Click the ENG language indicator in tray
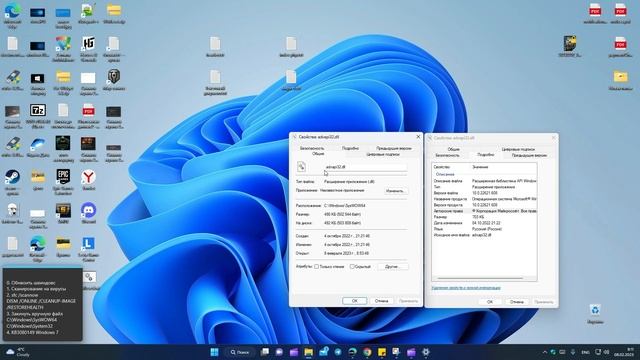The image size is (640, 360). (x=585, y=352)
